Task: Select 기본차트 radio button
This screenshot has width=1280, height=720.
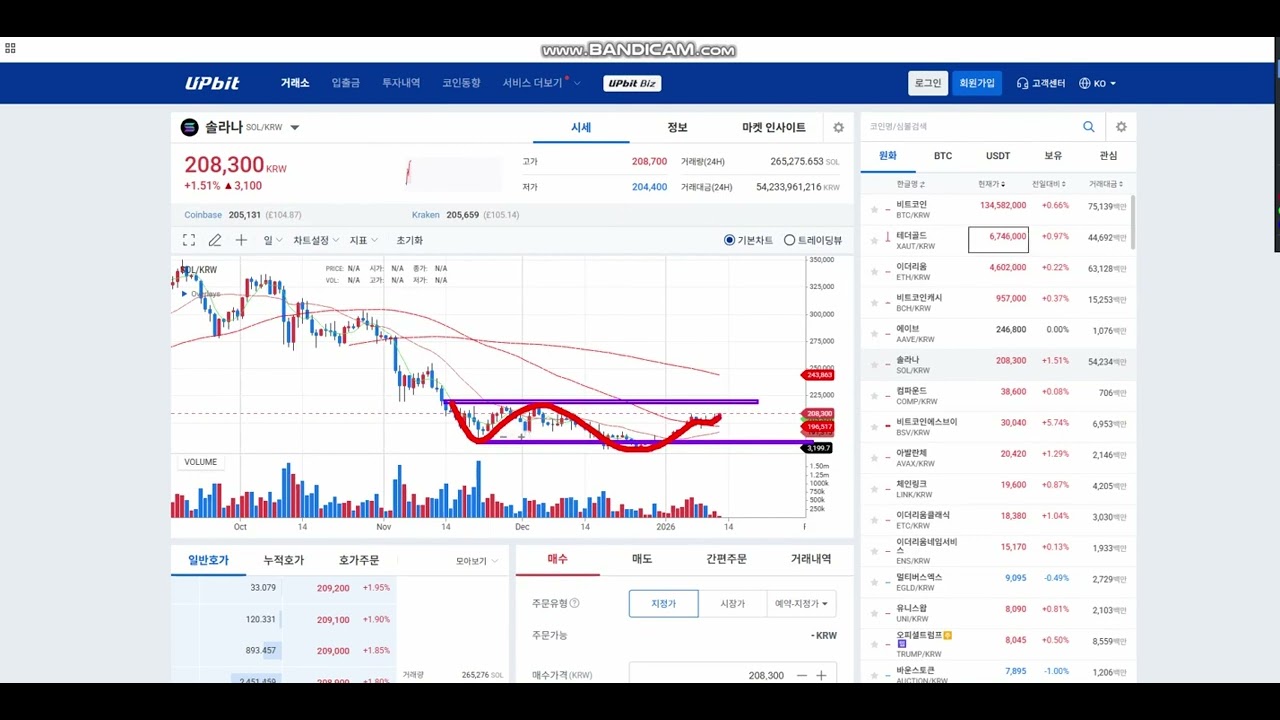Action: point(730,240)
